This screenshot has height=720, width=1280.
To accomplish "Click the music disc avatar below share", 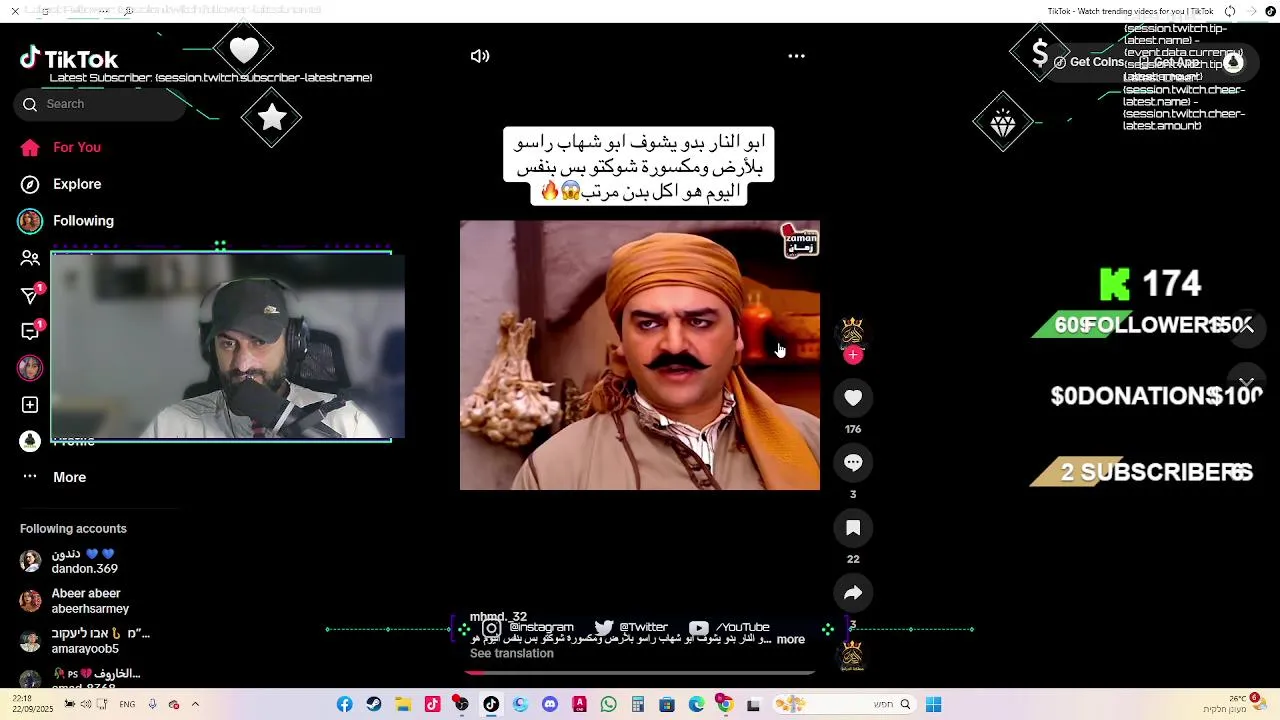I will pos(853,657).
